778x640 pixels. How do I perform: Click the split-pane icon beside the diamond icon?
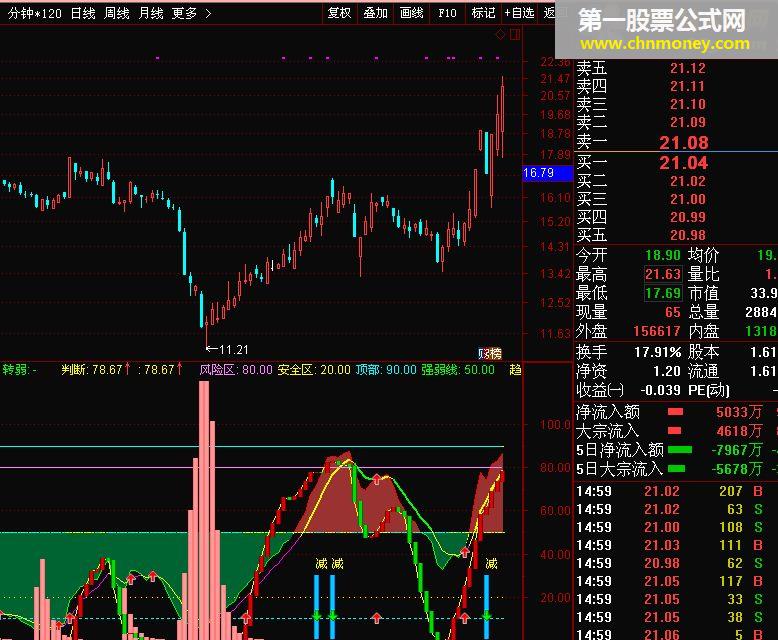[515, 34]
